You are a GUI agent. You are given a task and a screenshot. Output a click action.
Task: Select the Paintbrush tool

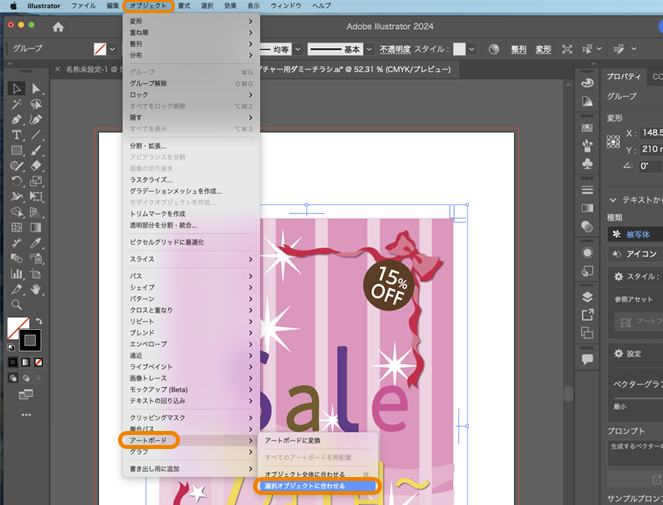tap(36, 150)
